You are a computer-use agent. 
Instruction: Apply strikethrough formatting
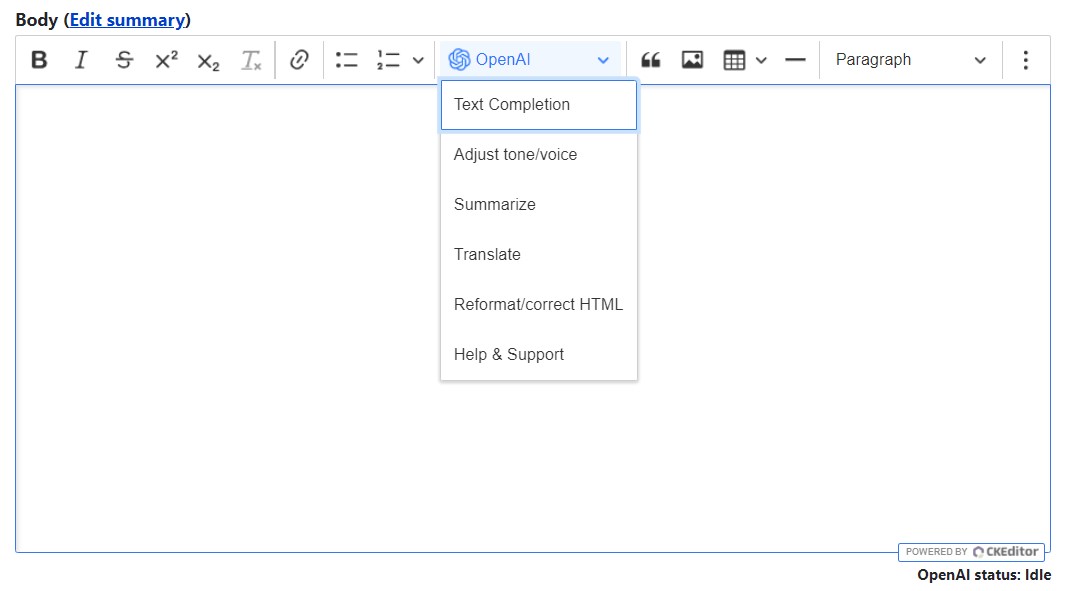[x=124, y=60]
